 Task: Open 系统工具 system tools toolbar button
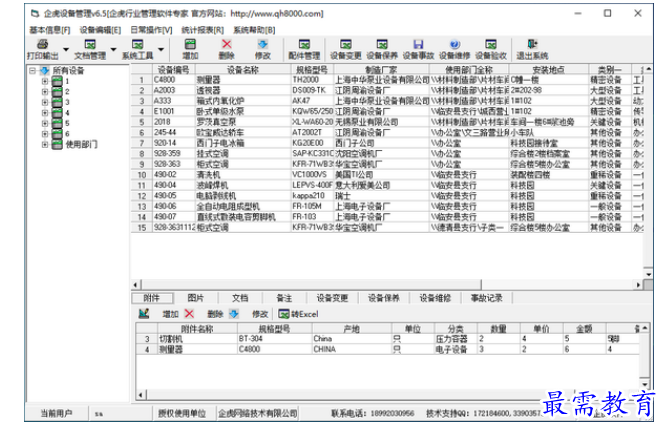(137, 50)
